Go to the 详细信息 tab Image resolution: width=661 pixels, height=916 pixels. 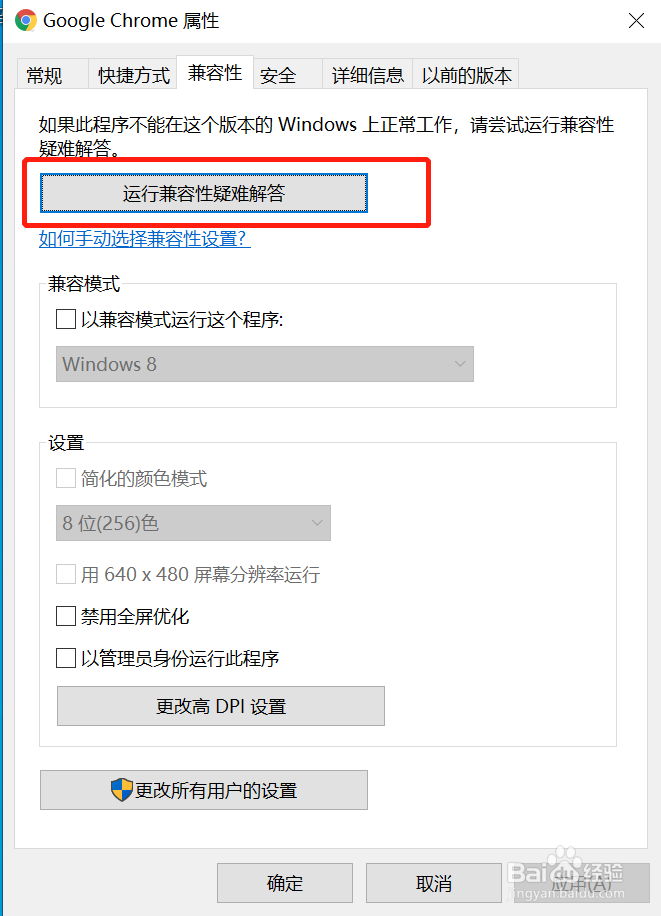[368, 75]
